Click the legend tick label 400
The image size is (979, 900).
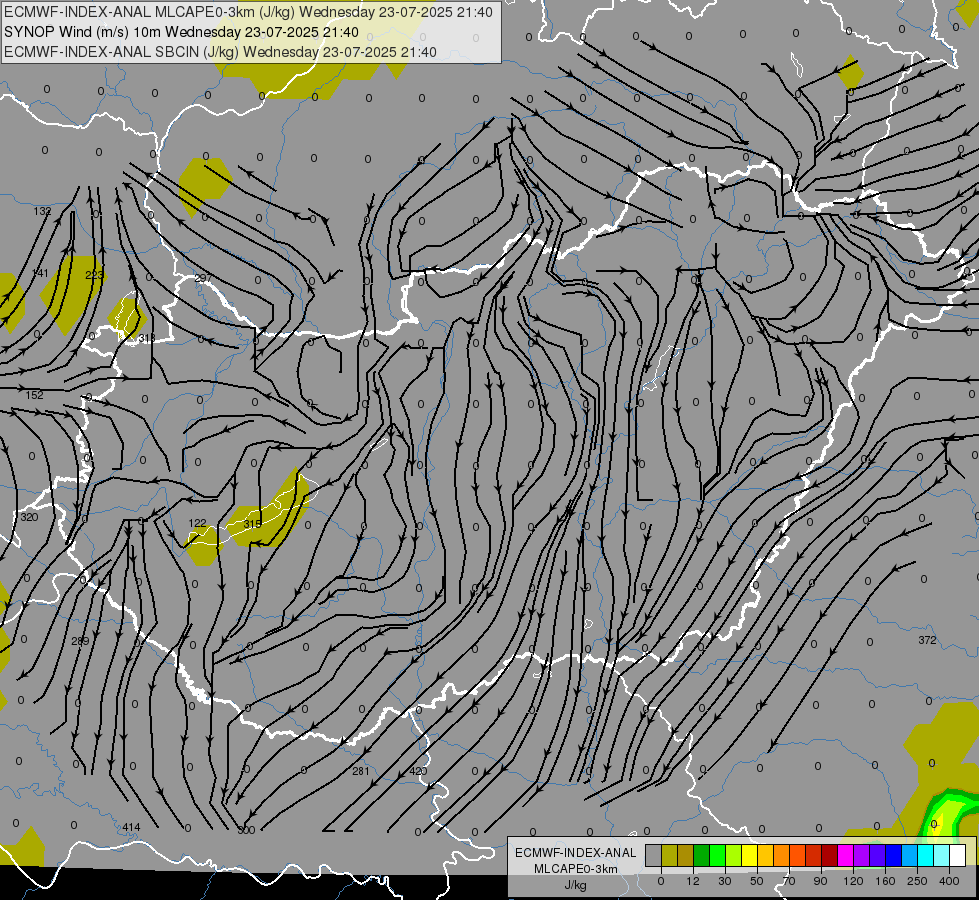[x=949, y=881]
